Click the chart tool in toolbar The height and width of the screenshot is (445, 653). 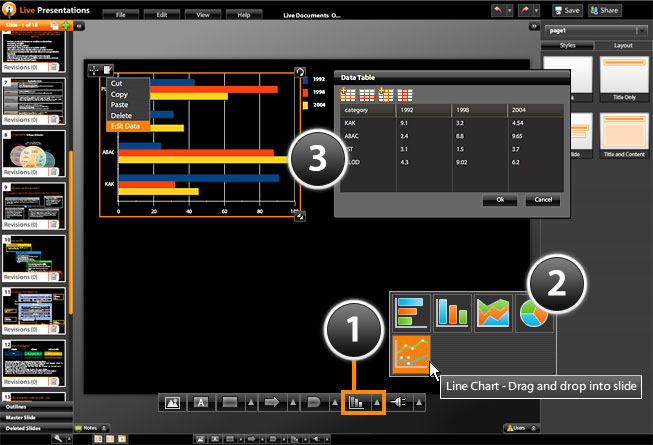(x=356, y=402)
